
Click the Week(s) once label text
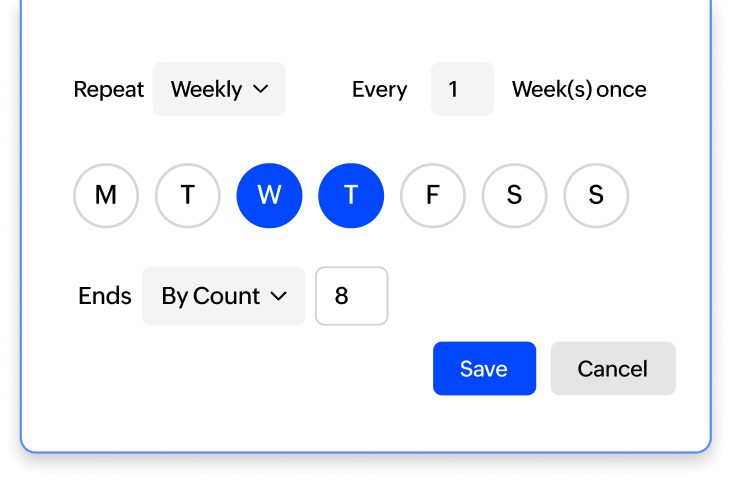pyautogui.click(x=579, y=89)
